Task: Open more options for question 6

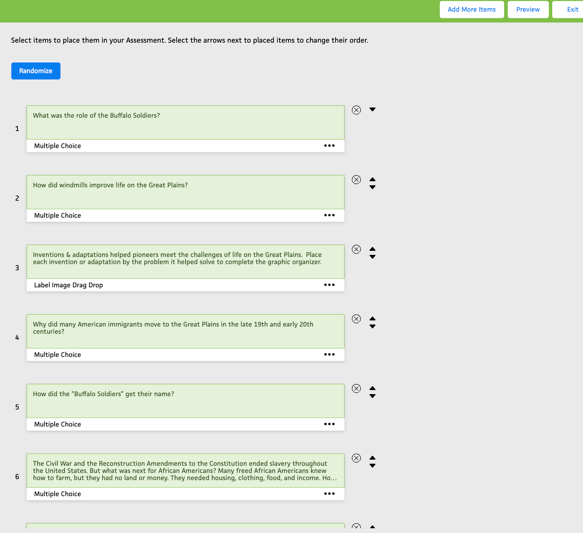Action: [329, 494]
